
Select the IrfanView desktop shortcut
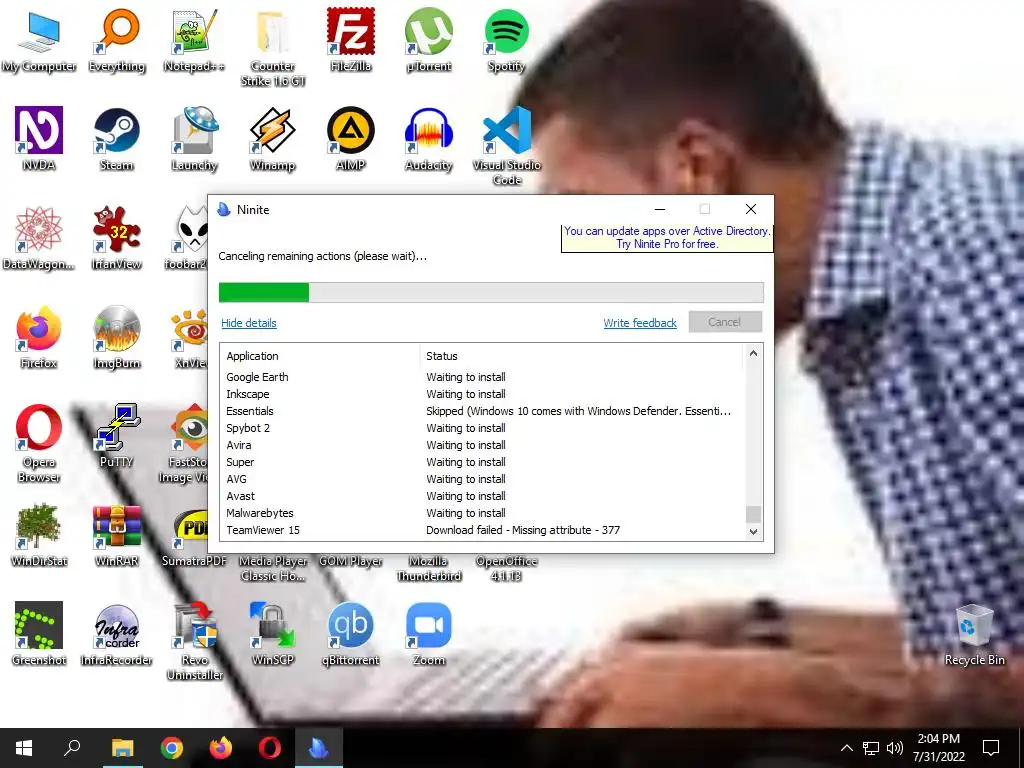coord(117,238)
